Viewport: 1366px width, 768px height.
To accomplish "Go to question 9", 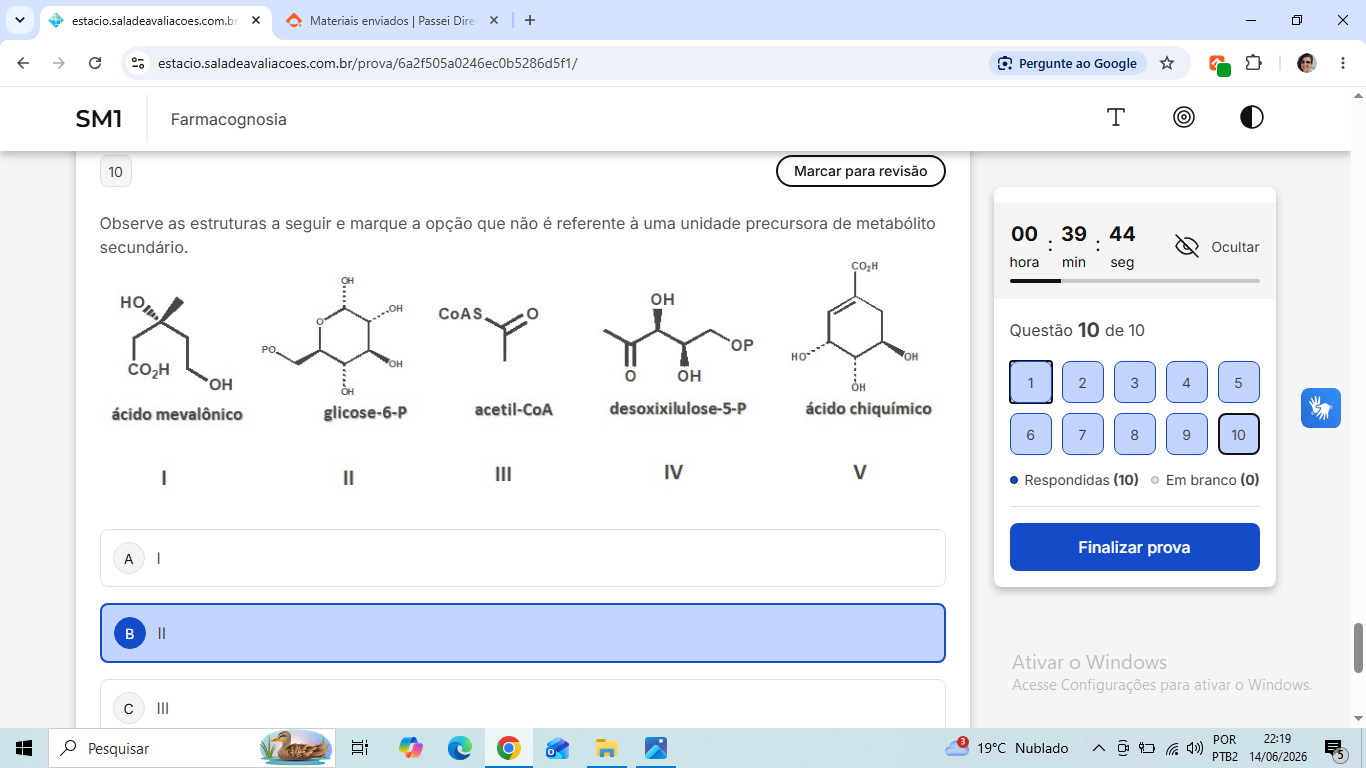I will [x=1187, y=434].
